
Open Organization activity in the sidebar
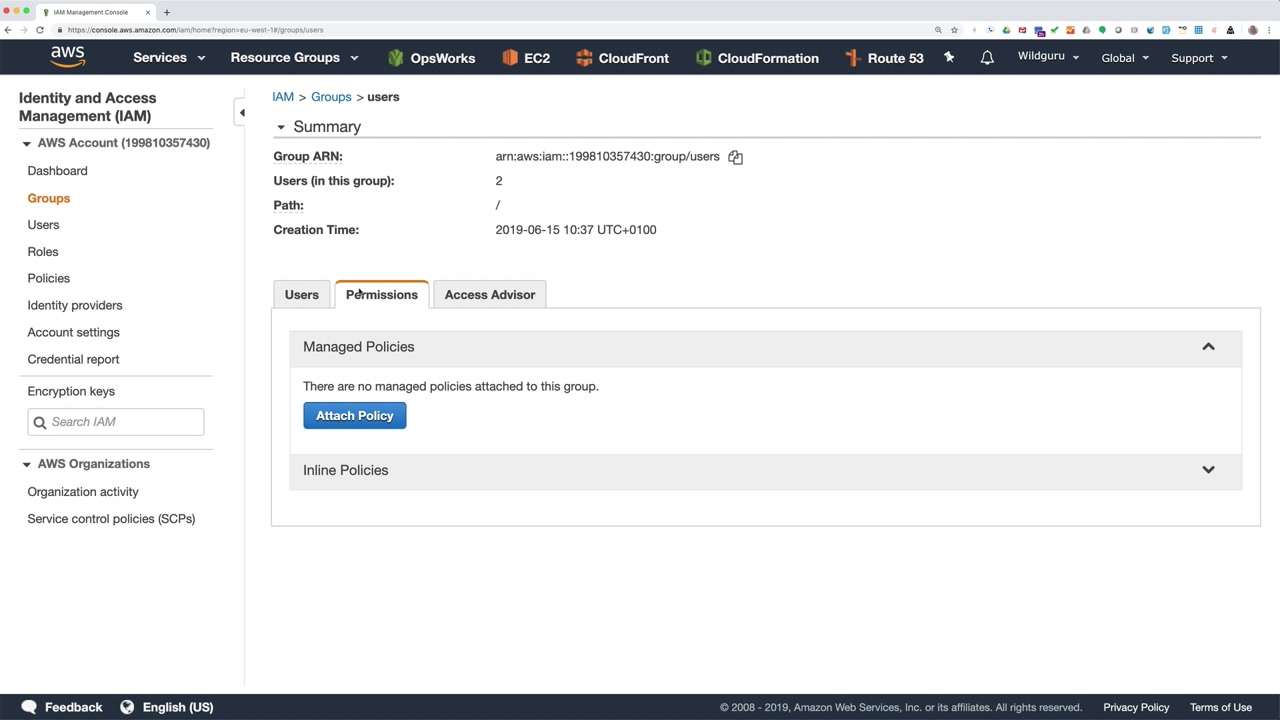(x=83, y=492)
